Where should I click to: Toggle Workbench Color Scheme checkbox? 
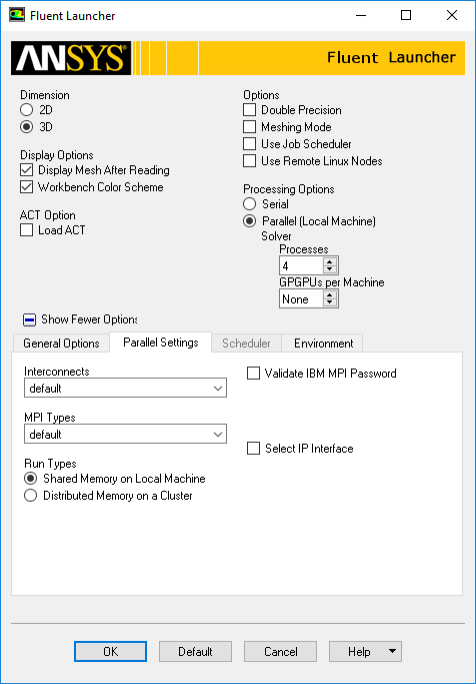27,187
